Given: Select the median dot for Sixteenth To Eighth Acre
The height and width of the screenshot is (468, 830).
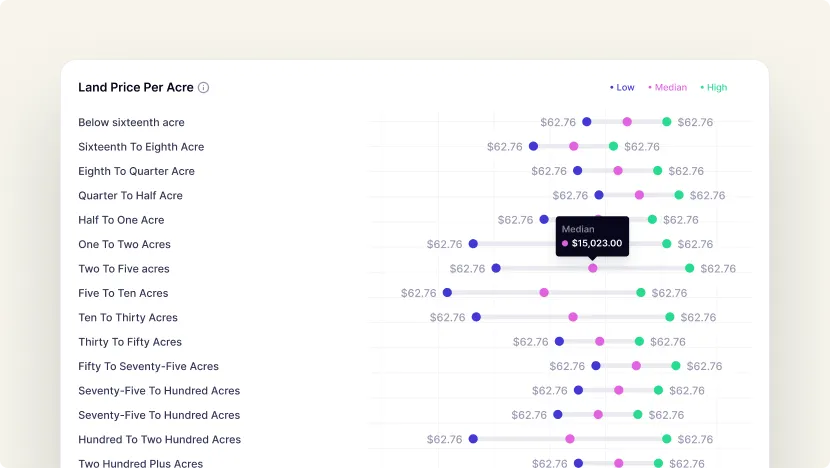Looking at the screenshot, I should coord(574,146).
